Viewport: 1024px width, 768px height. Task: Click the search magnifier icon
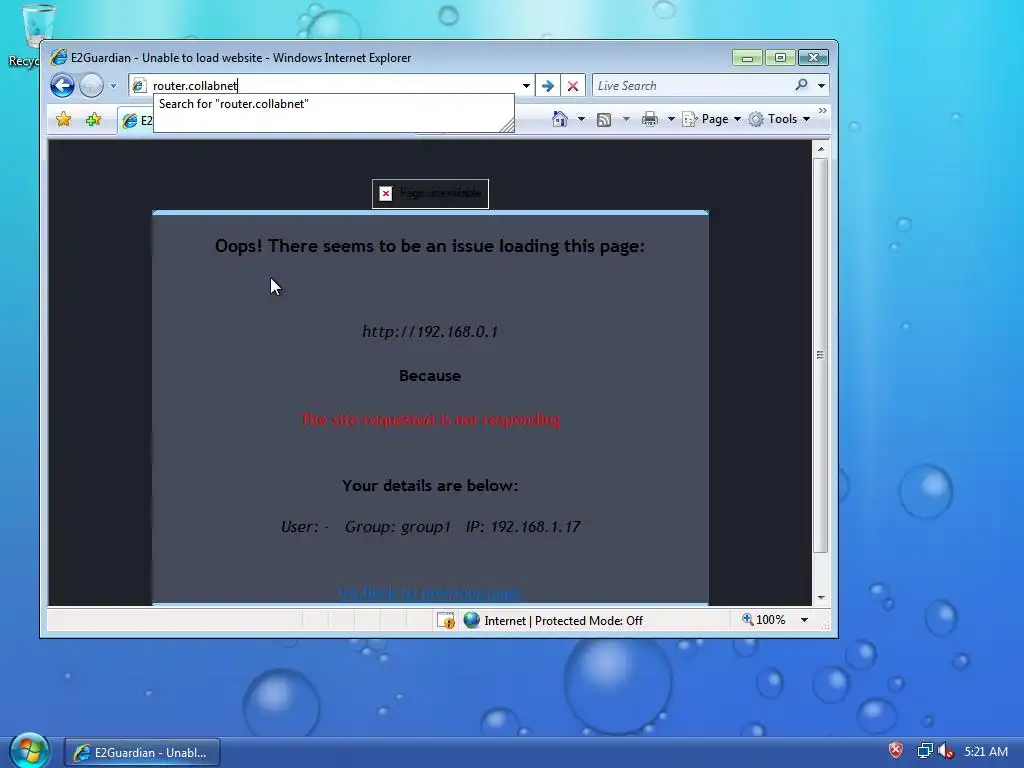801,85
